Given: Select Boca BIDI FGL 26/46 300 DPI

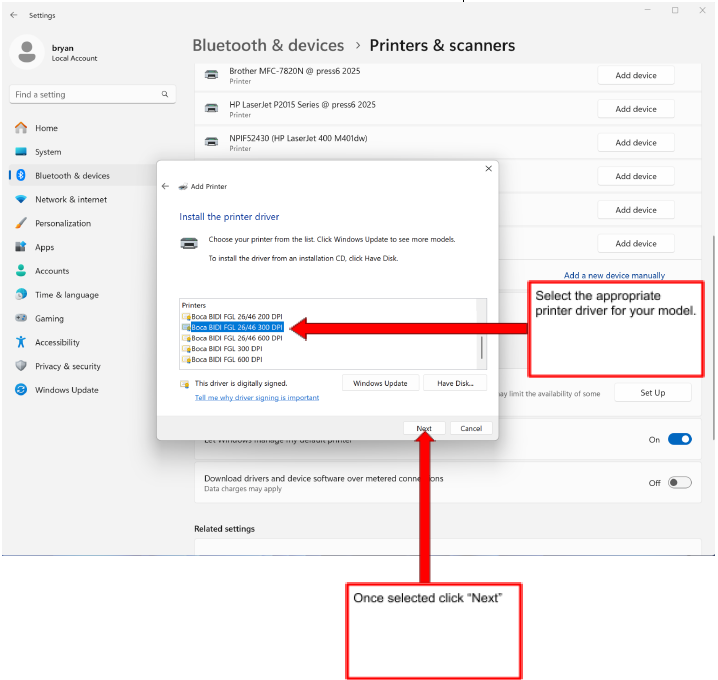Looking at the screenshot, I should [237, 327].
